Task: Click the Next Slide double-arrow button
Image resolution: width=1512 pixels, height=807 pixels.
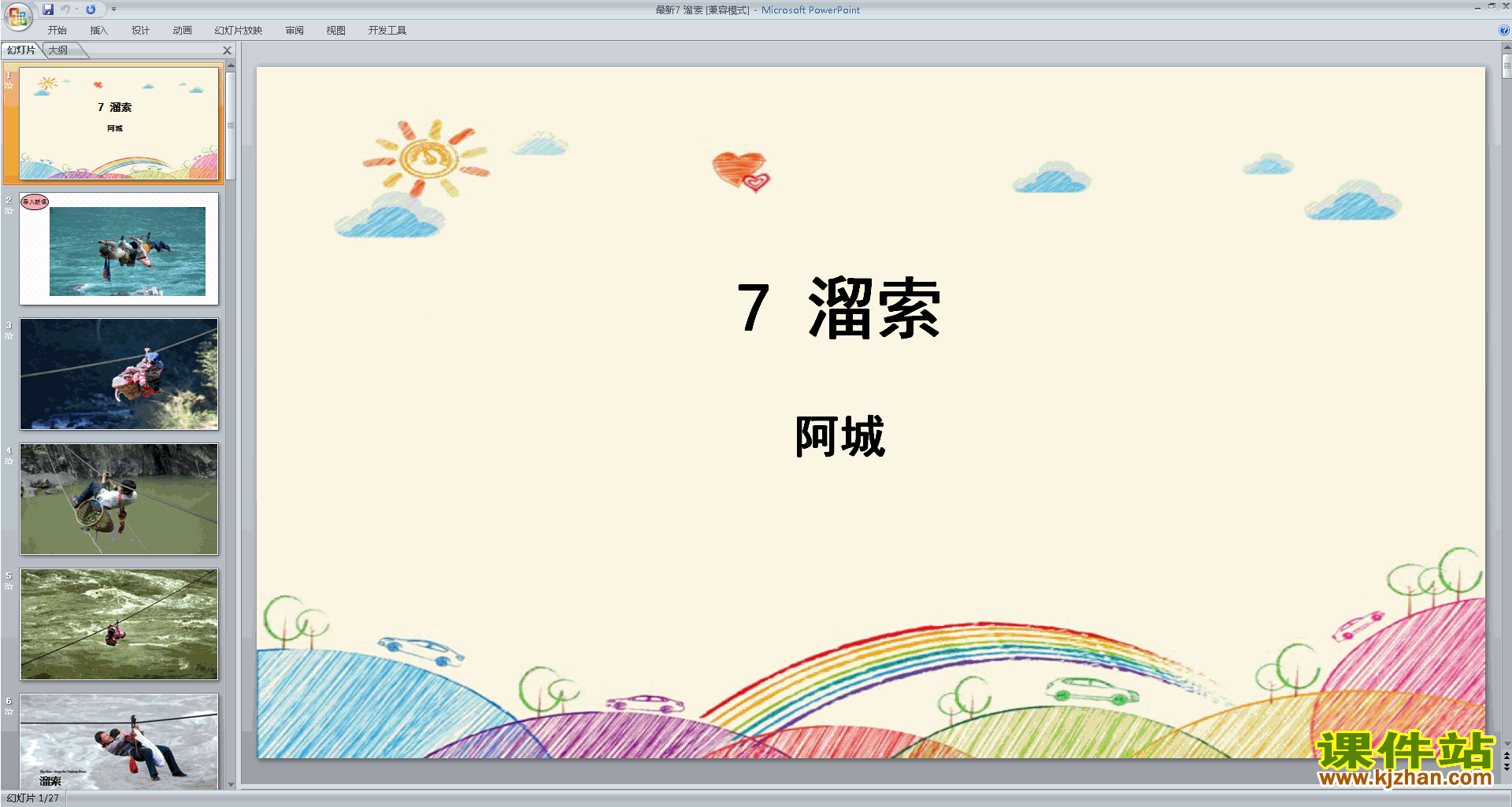Action: pos(1506,767)
